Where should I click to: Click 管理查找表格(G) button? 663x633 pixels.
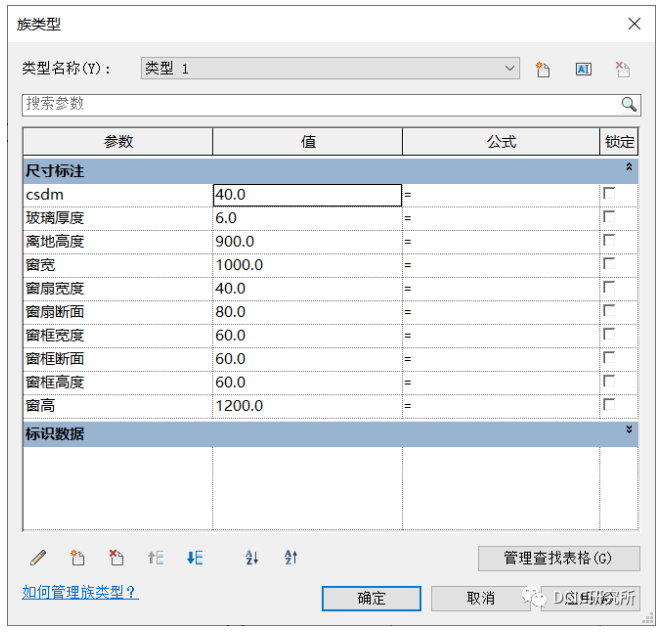pyautogui.click(x=559, y=558)
